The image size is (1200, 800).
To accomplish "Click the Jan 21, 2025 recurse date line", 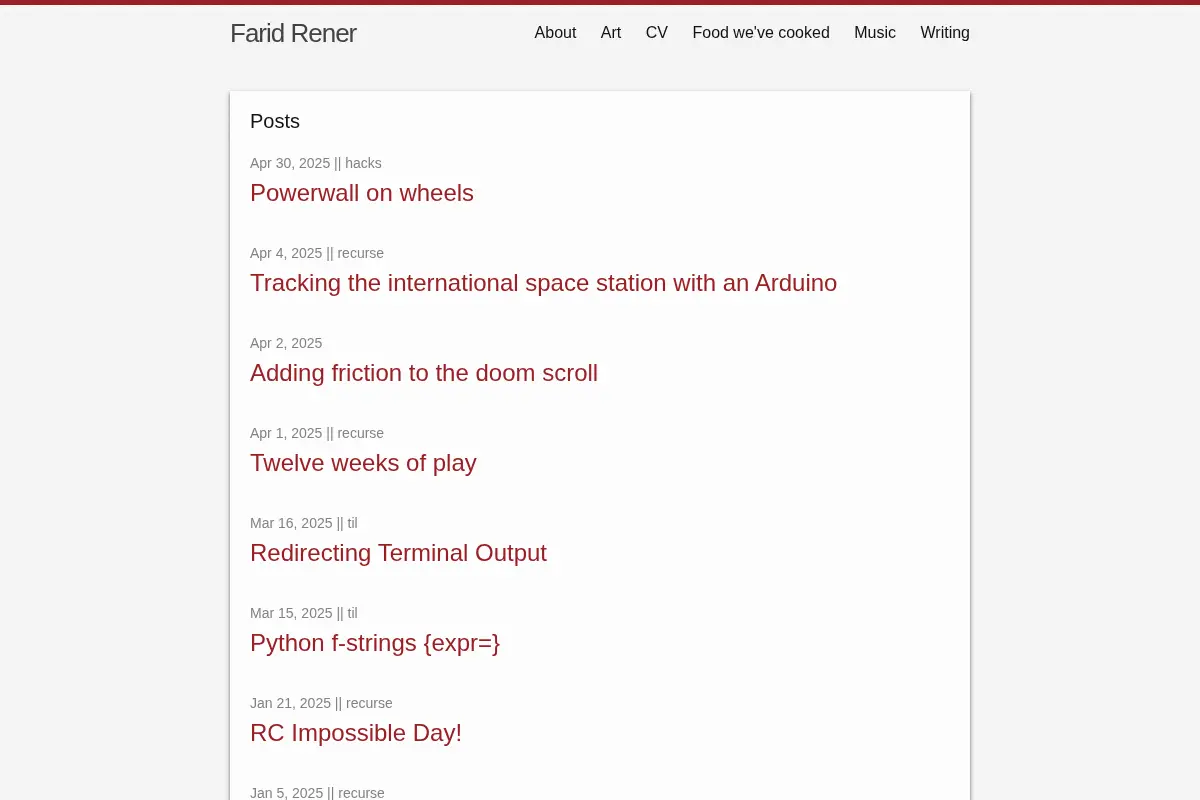I will click(x=321, y=703).
